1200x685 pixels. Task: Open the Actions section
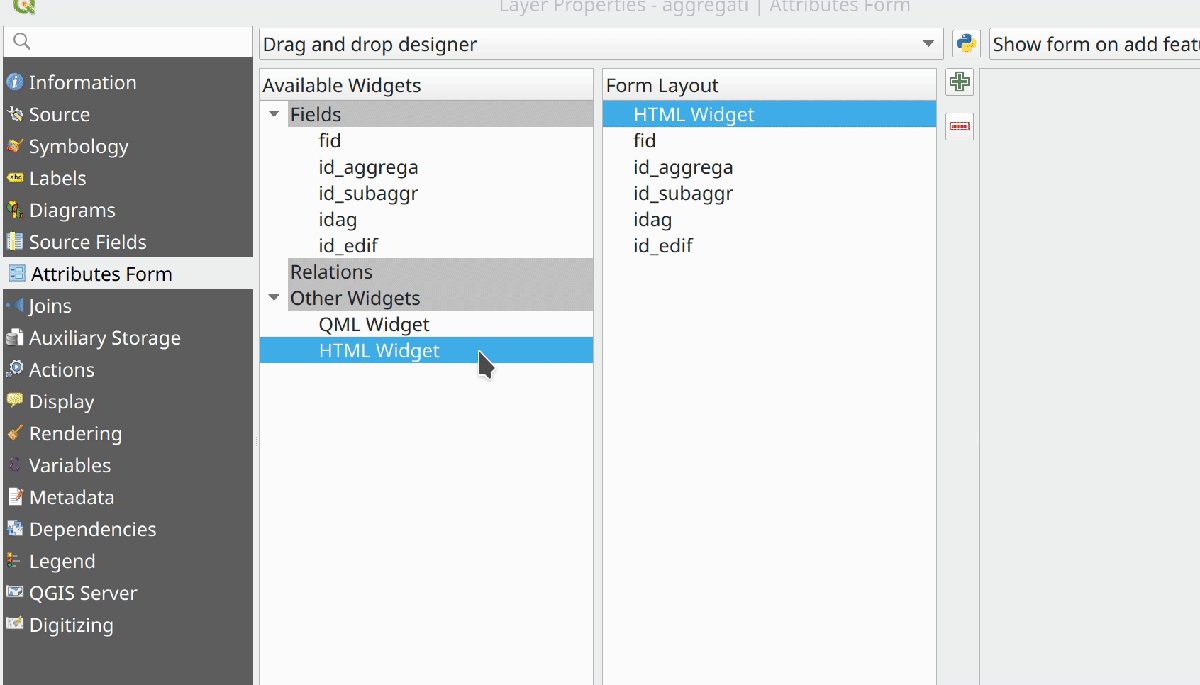coord(61,370)
